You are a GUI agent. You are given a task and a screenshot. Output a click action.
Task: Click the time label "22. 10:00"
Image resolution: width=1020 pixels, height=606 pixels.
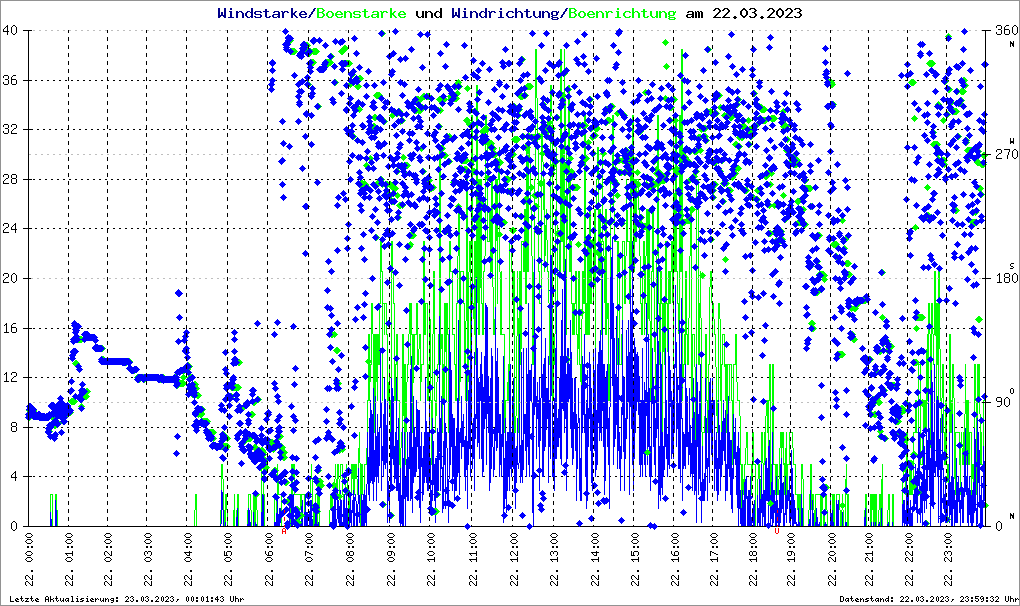click(x=431, y=560)
